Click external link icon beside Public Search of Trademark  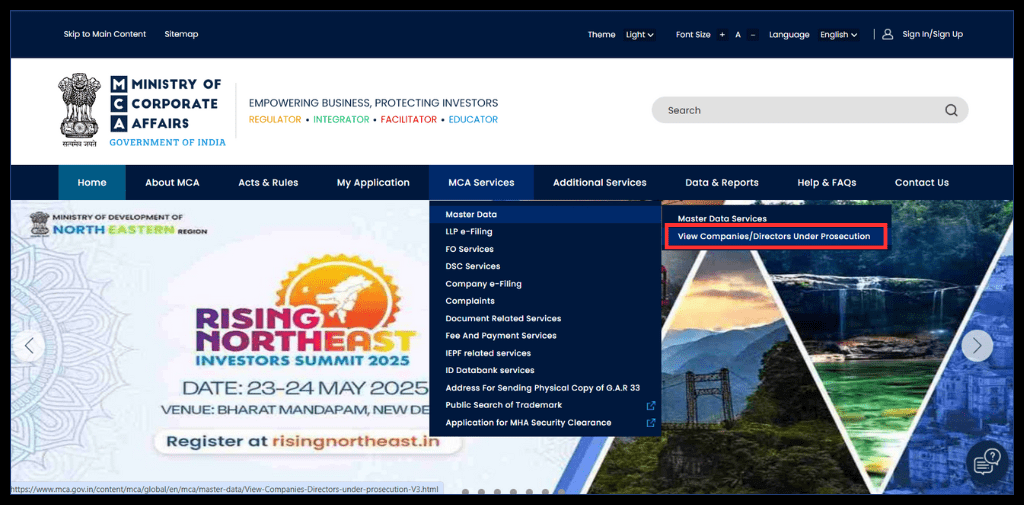(651, 405)
